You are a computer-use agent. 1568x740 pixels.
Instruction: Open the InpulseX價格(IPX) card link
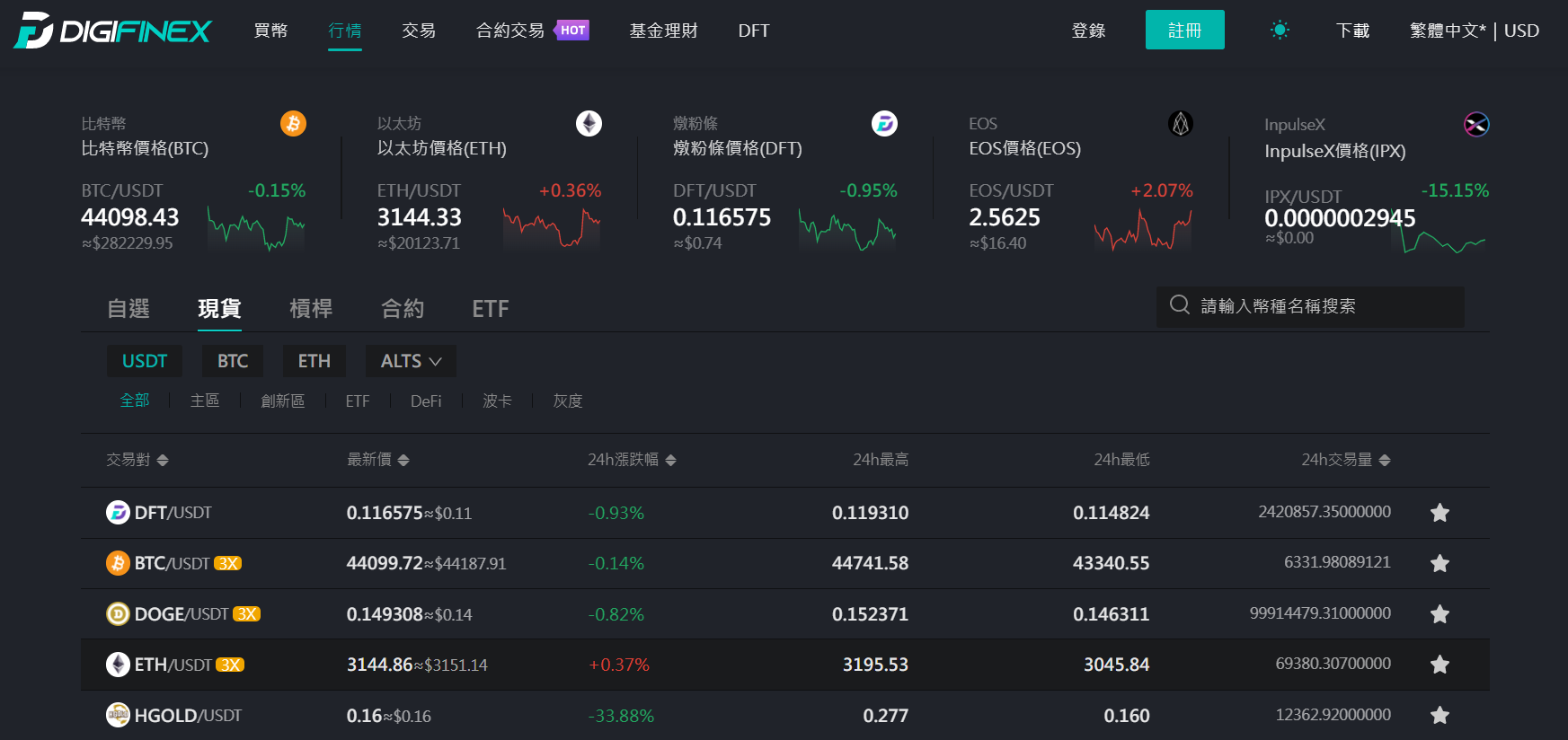tap(1335, 151)
